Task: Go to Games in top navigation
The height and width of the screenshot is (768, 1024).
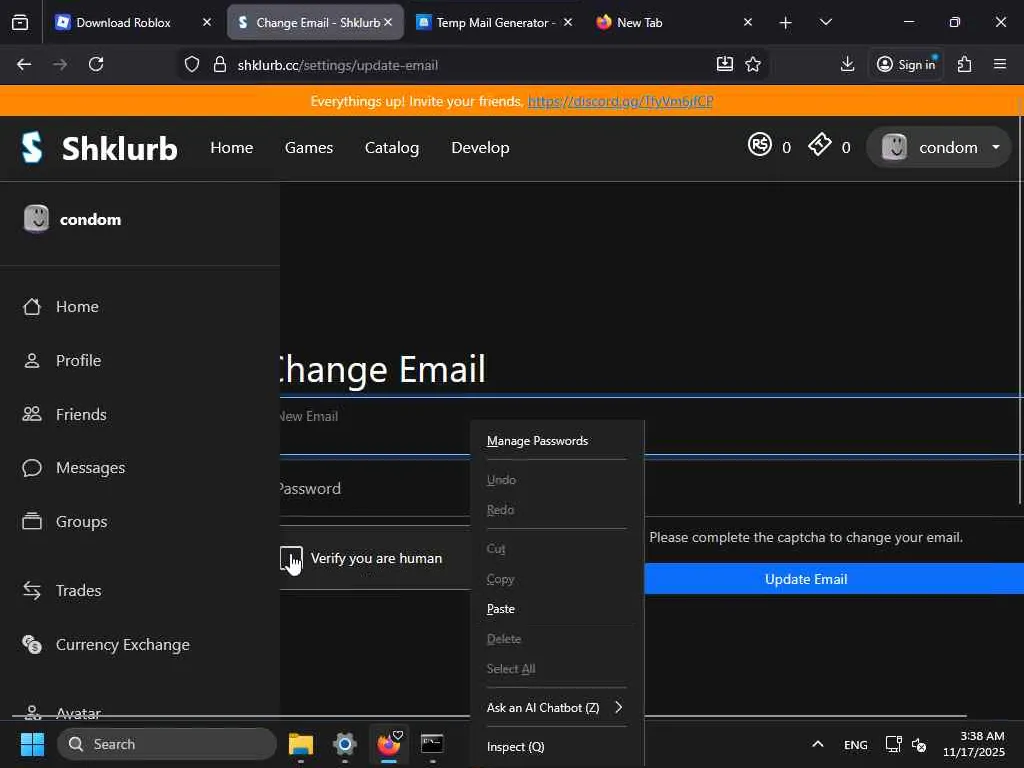Action: coord(309,148)
